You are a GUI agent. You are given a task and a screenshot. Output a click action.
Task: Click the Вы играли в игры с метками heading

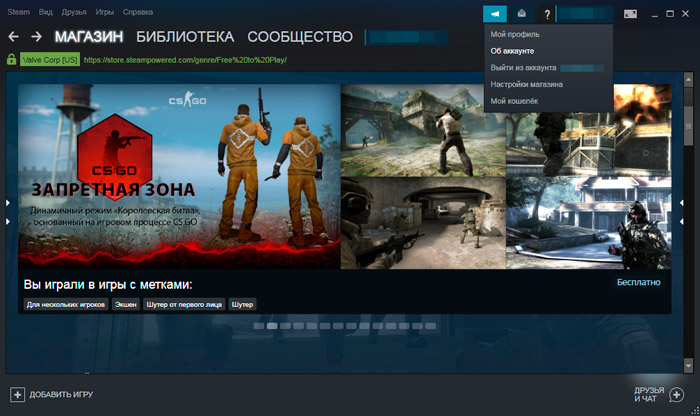click(108, 284)
